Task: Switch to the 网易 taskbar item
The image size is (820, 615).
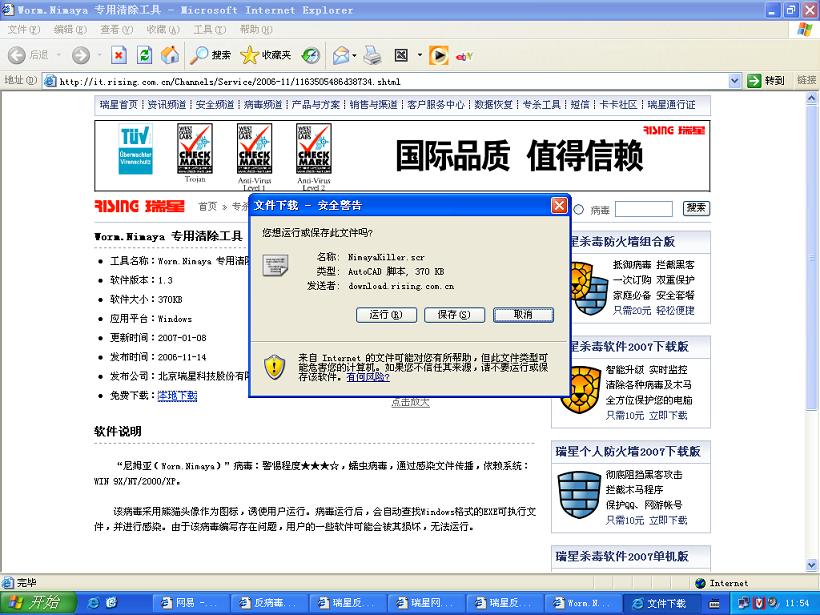Action: (x=192, y=603)
